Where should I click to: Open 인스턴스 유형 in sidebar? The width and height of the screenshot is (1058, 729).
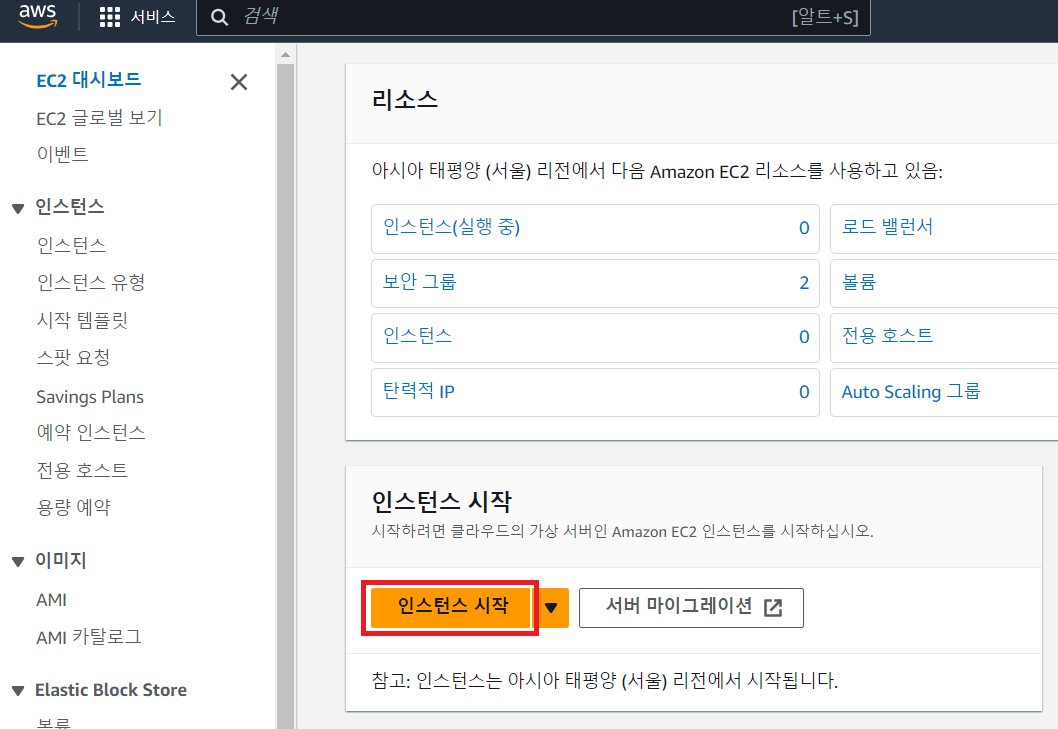point(90,282)
